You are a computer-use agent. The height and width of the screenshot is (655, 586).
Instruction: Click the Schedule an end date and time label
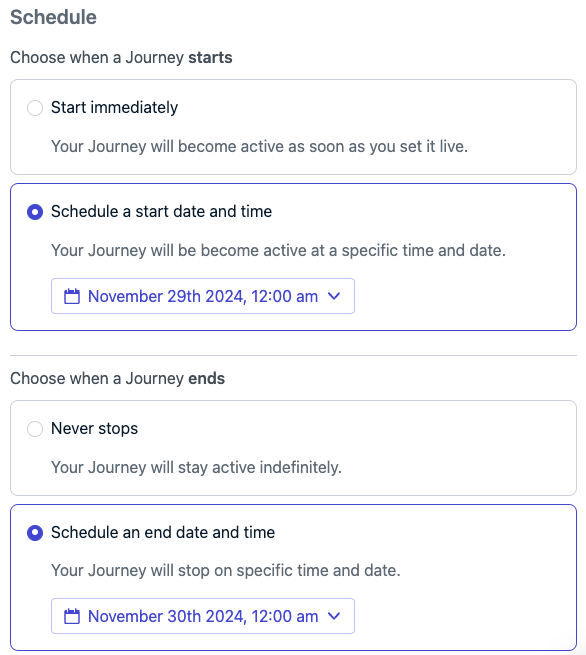coord(163,533)
